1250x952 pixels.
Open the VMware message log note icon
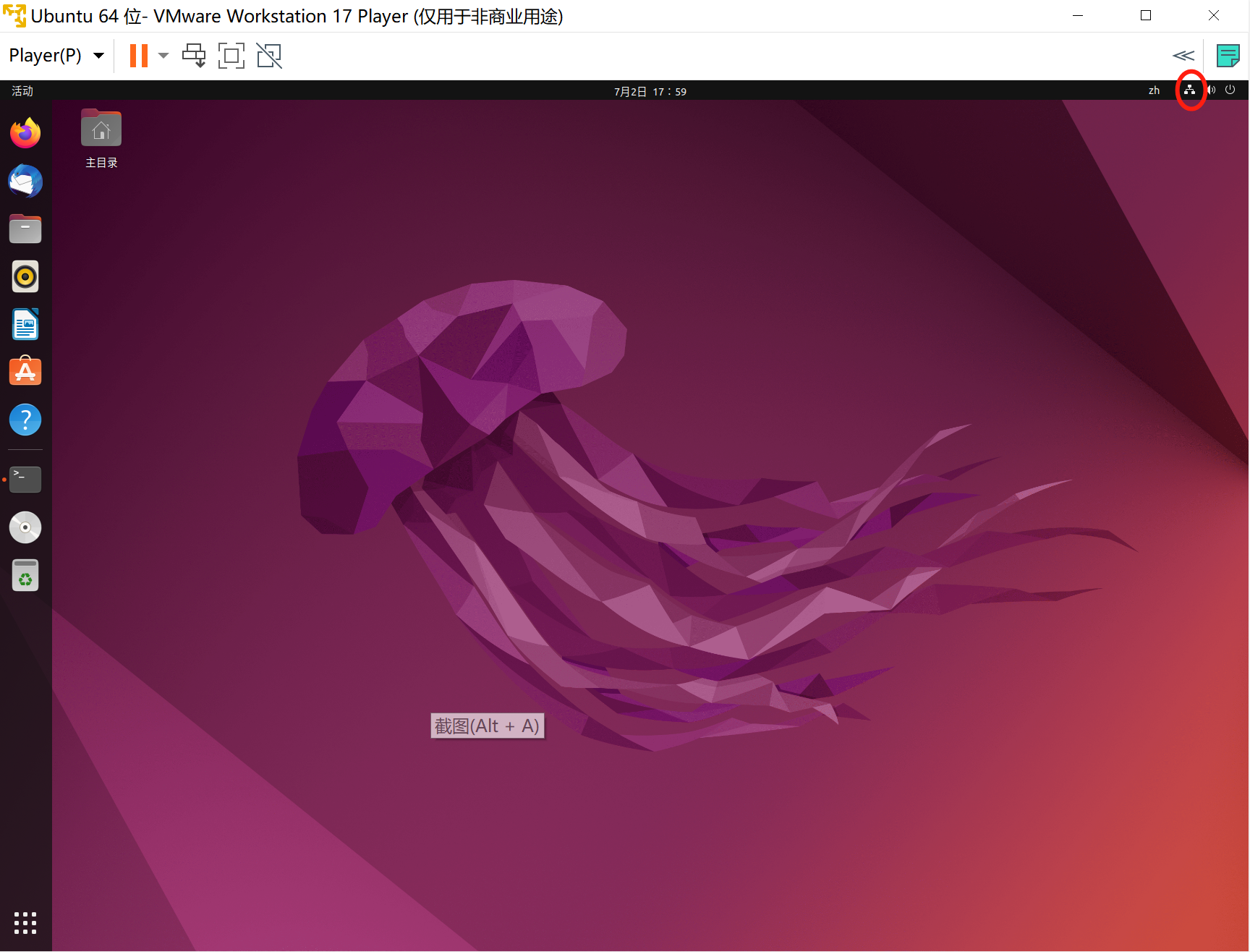coord(1228,56)
